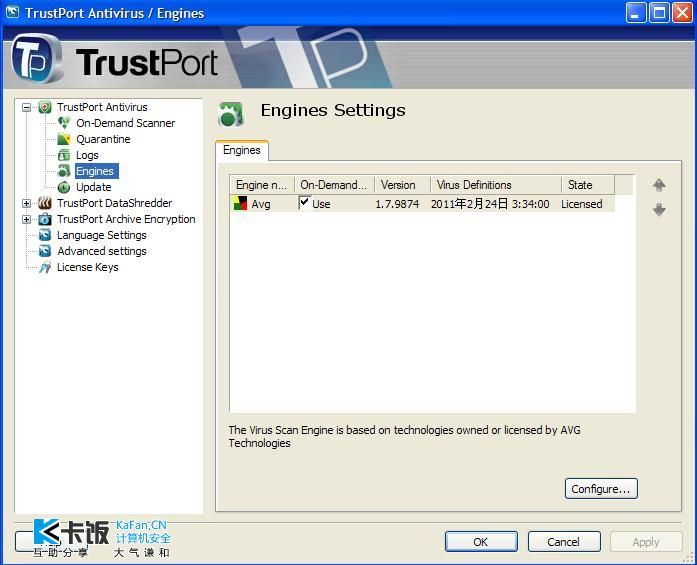Click the Avg engine icon in list
The image size is (697, 565).
[x=240, y=204]
